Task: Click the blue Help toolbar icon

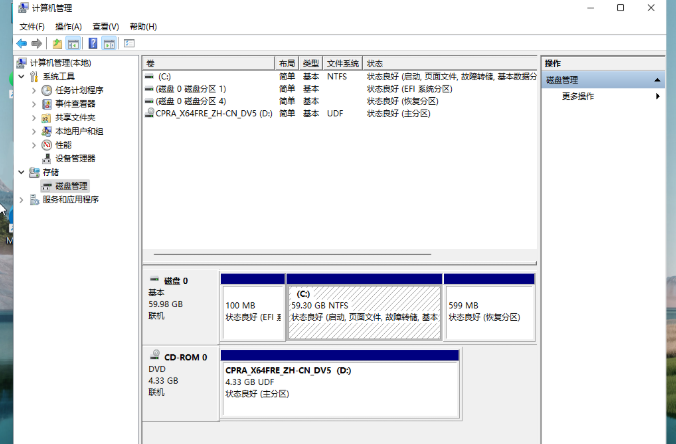Action: [x=92, y=44]
